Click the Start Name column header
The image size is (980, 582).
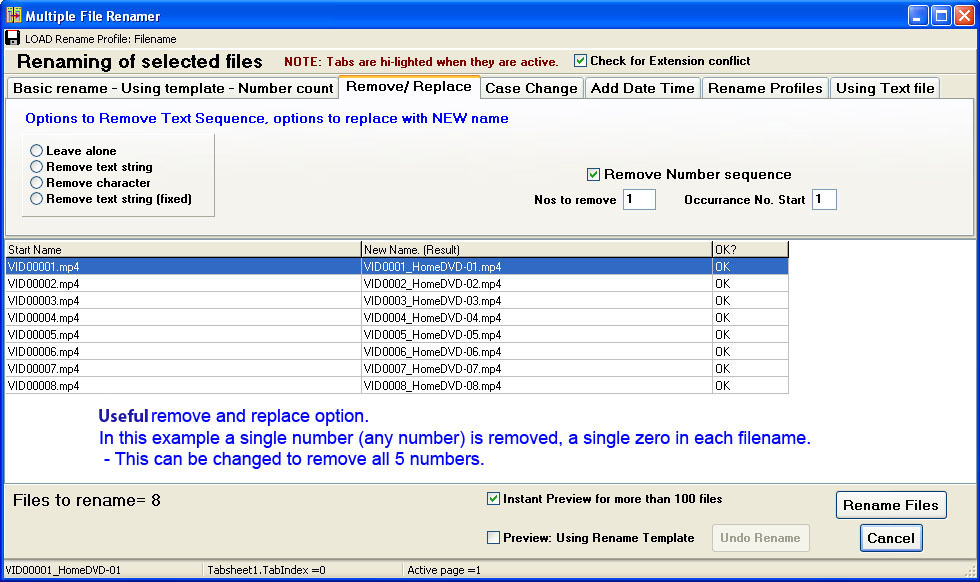[x=183, y=249]
